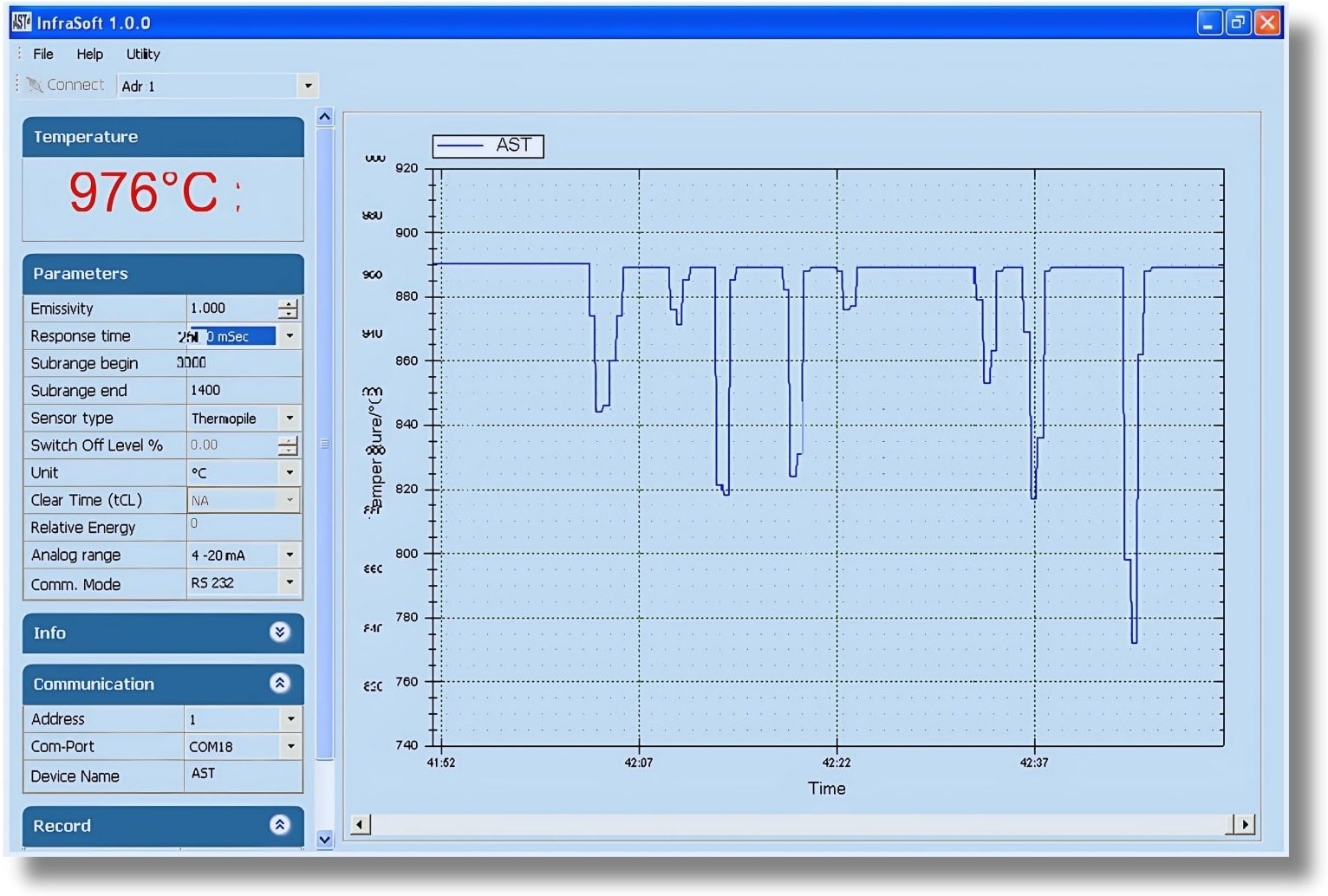Click the Switch Off Level 0.00 field
Screen dimensions: 1328x896
232,445
